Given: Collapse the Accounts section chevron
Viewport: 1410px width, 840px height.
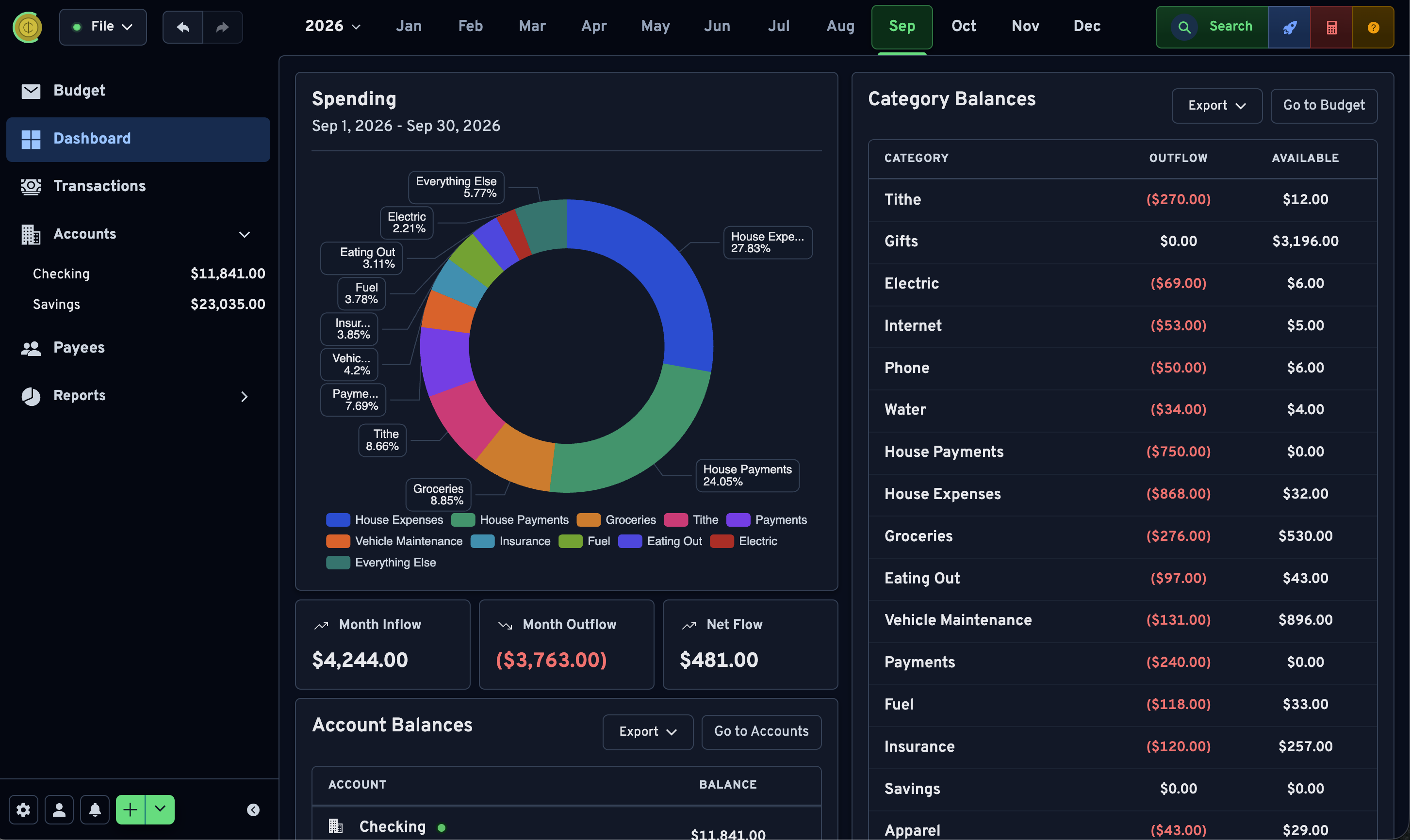Looking at the screenshot, I should click(244, 234).
